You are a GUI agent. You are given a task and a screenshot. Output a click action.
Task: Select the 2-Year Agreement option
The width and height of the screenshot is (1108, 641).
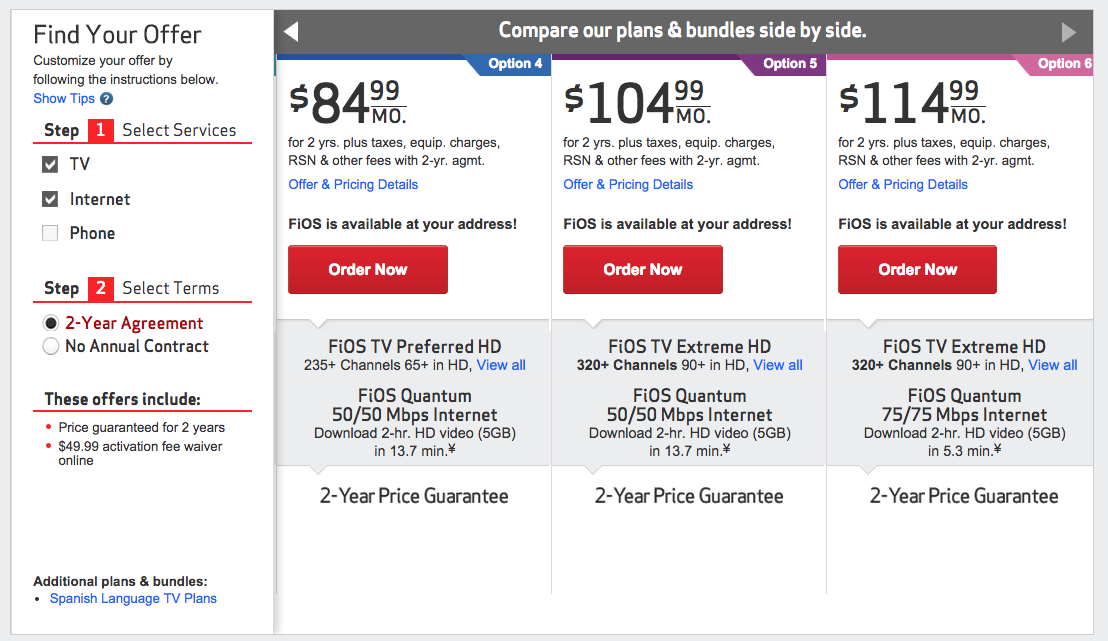point(51,322)
